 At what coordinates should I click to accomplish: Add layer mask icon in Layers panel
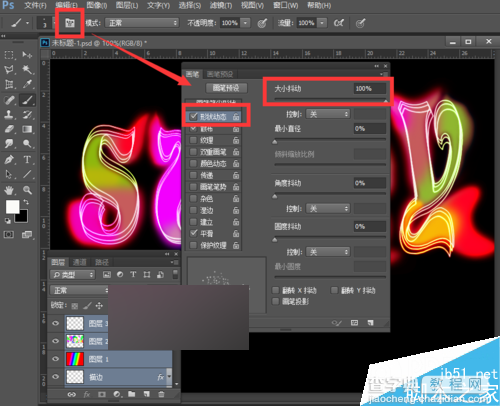tap(102, 394)
